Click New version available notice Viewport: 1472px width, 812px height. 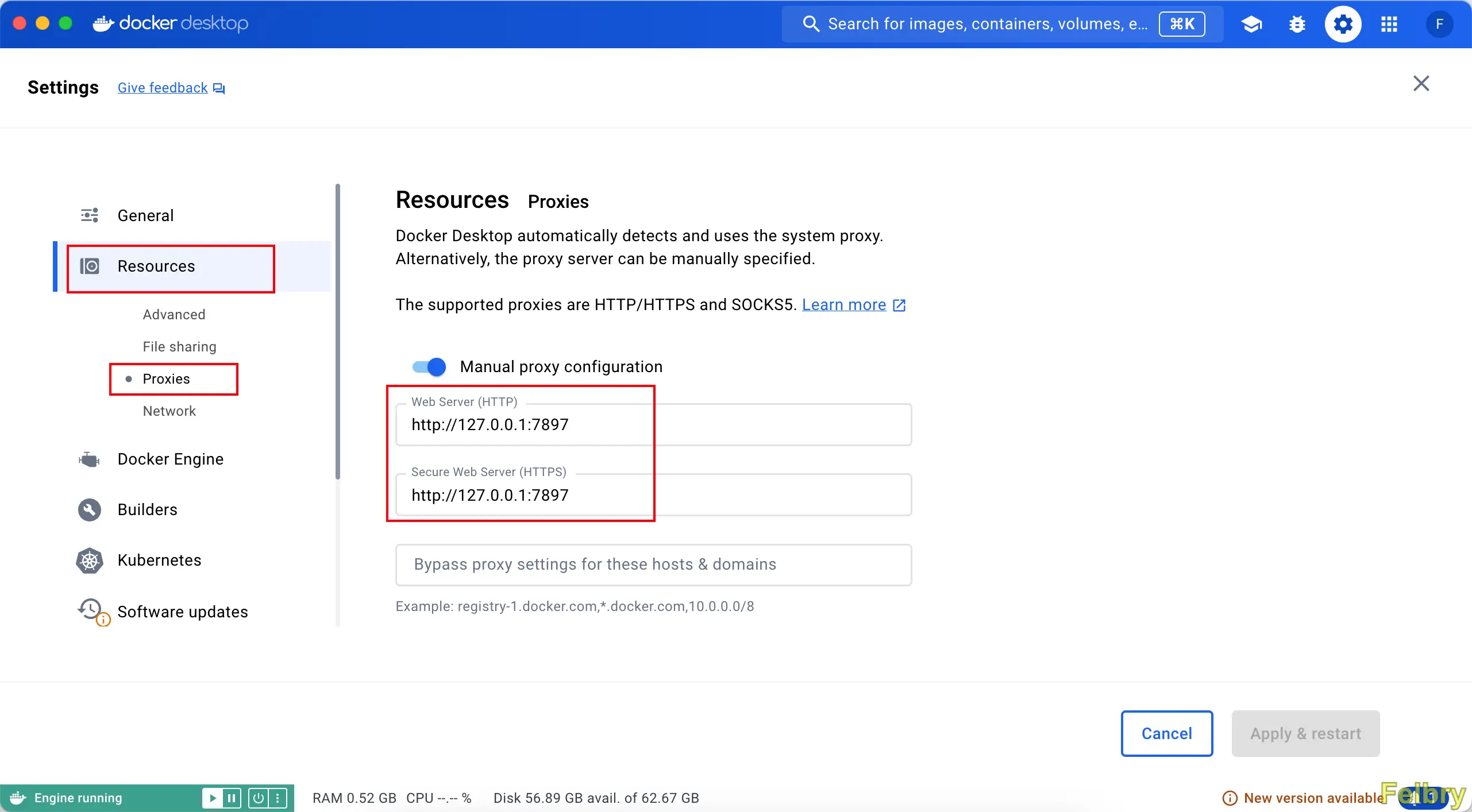coord(1313,798)
